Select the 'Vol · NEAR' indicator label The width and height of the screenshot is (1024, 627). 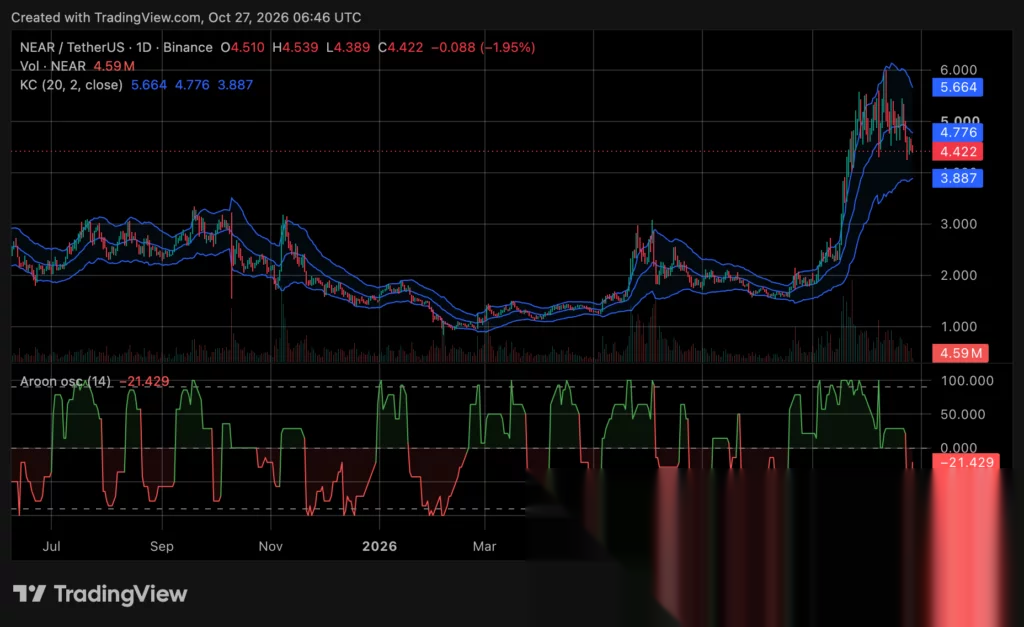[53, 66]
